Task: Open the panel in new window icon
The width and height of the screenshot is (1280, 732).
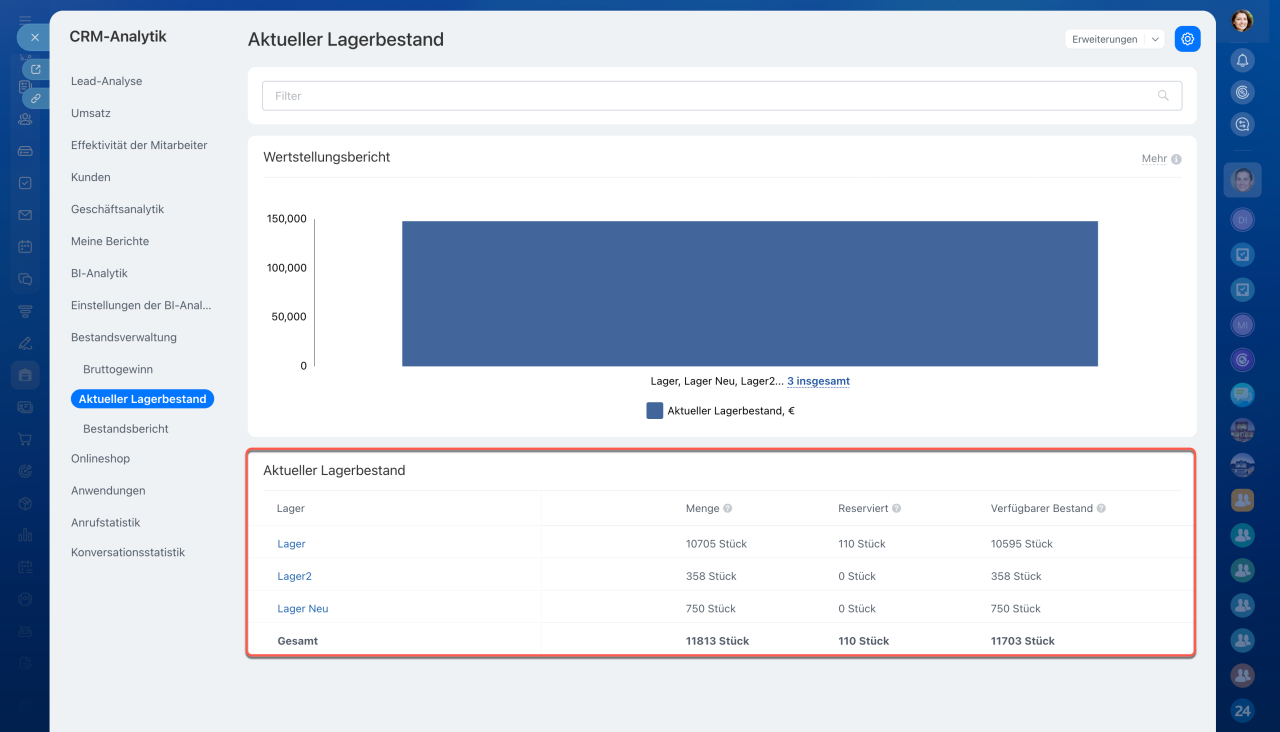Action: [x=35, y=69]
